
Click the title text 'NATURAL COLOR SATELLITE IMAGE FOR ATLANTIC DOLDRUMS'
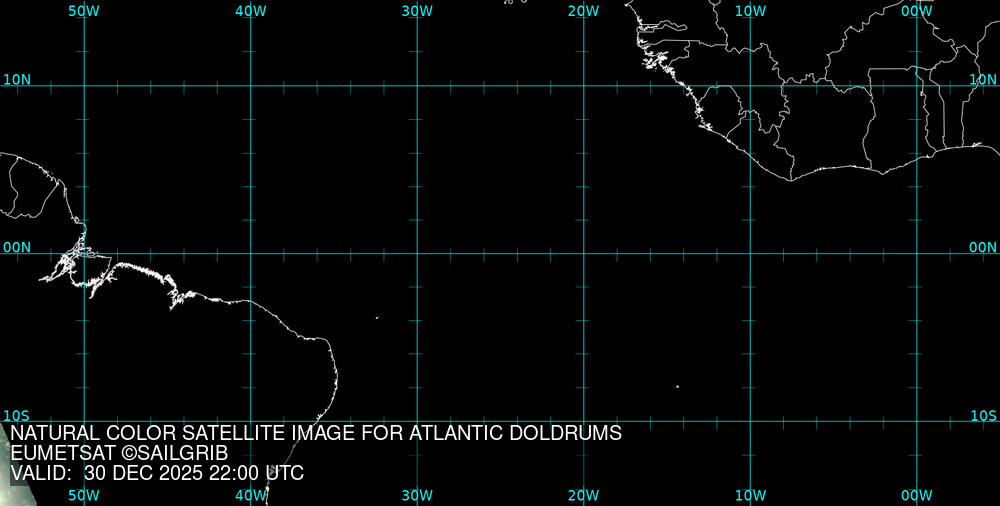point(316,434)
